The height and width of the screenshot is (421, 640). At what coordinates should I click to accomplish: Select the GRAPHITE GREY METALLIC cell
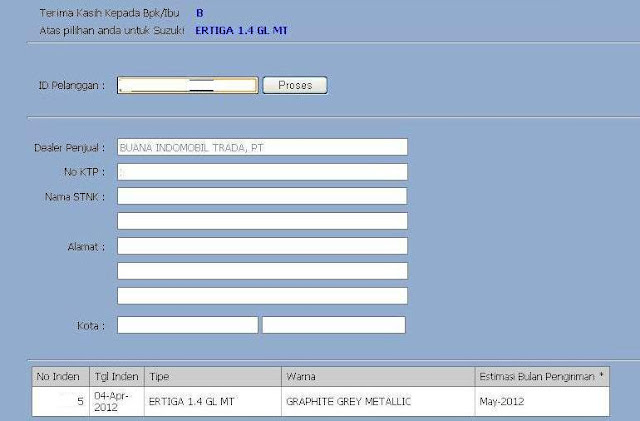pyautogui.click(x=378, y=401)
